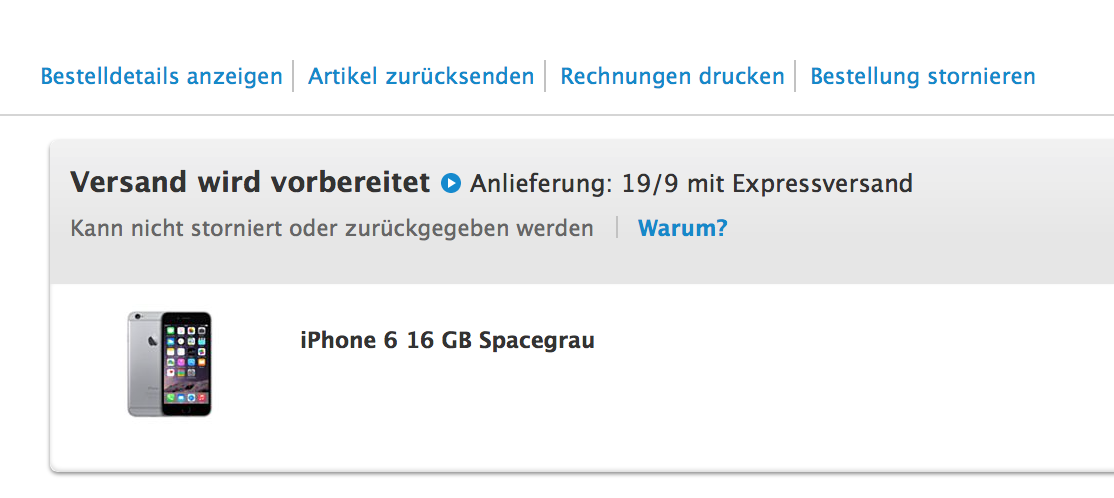Click the iPhone front screen in the product image
The height and width of the screenshot is (498, 1114).
click(x=186, y=362)
